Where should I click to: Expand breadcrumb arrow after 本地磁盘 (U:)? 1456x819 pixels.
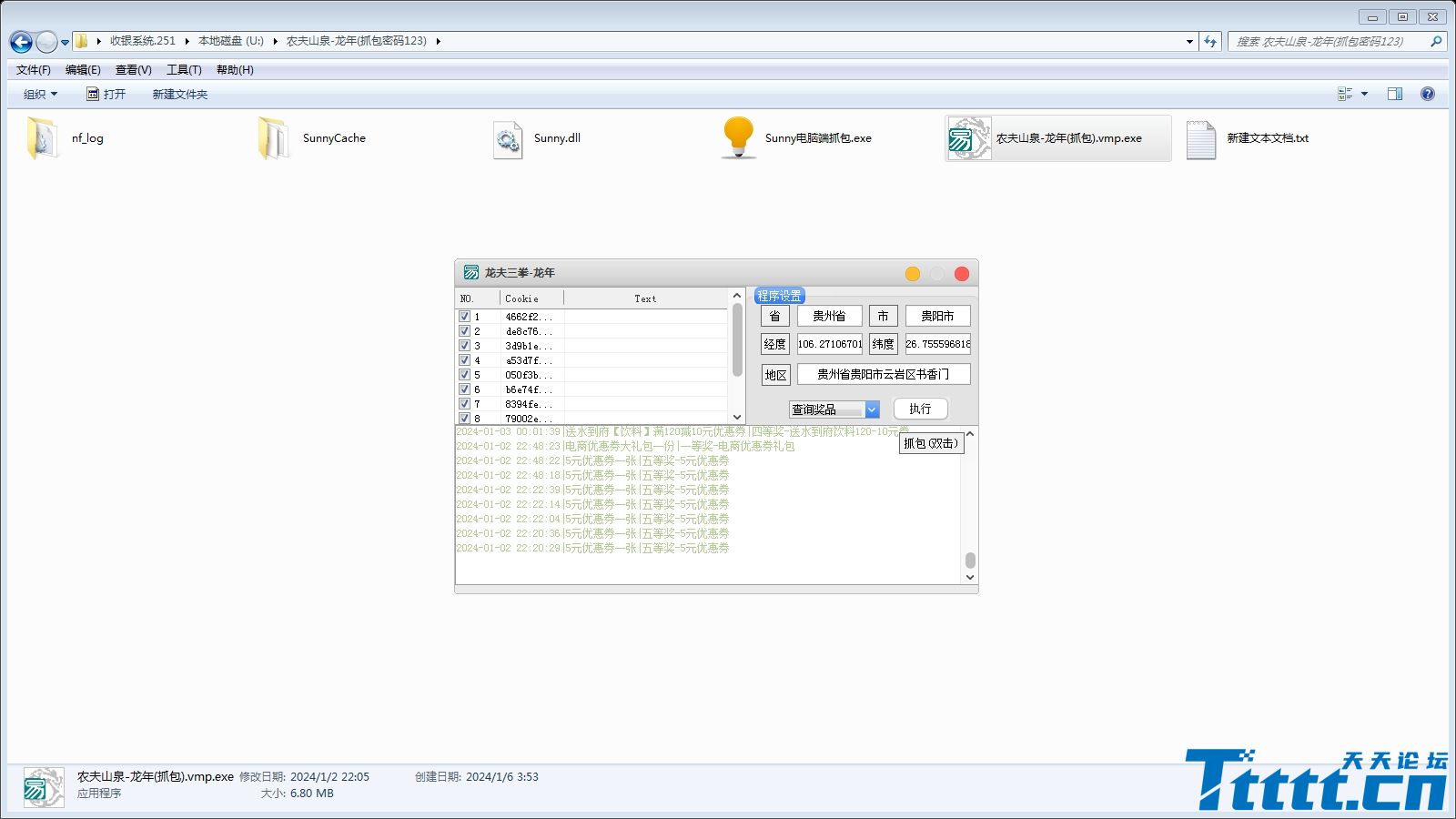(275, 41)
